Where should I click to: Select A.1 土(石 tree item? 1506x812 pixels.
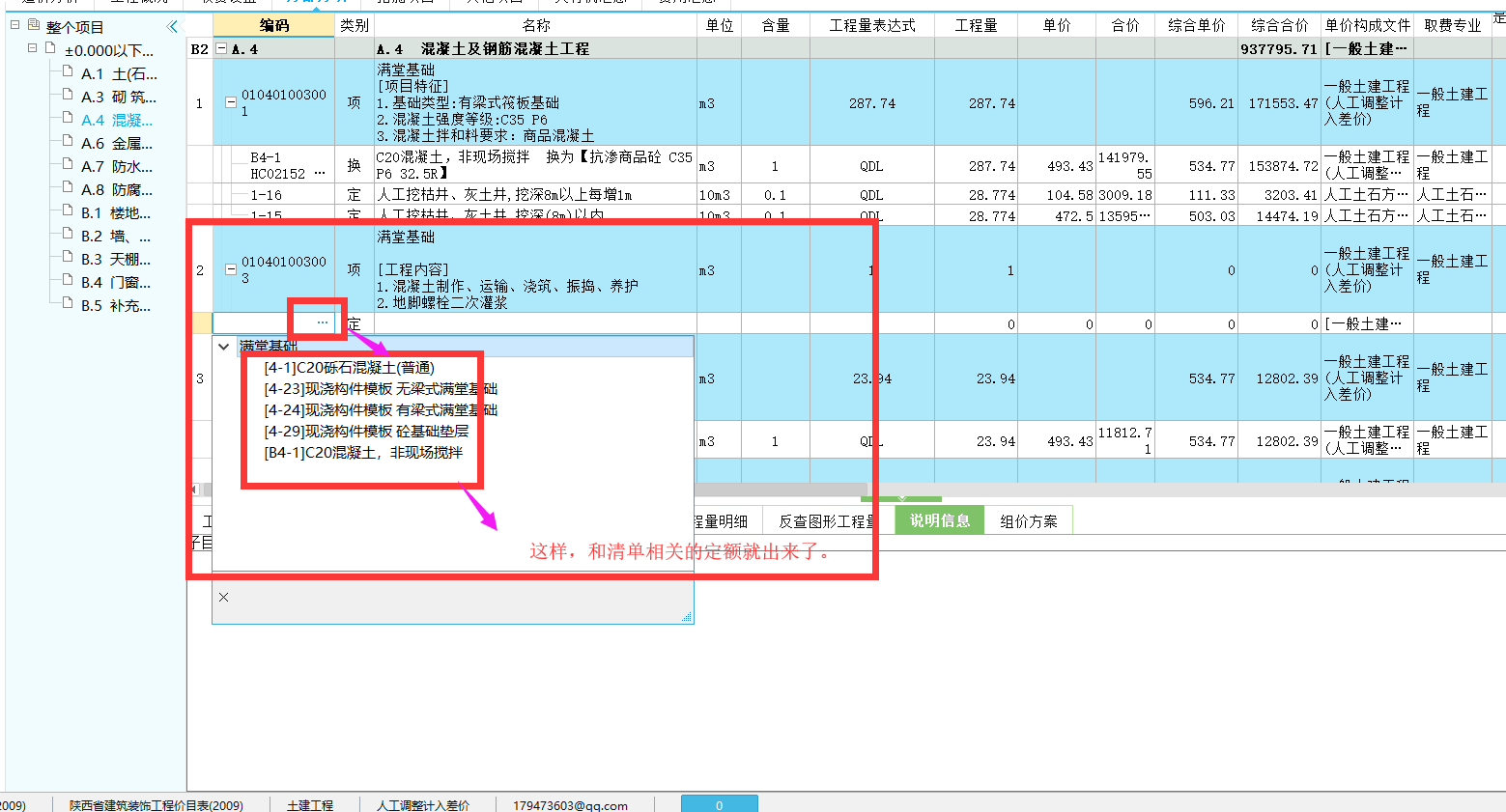[119, 73]
